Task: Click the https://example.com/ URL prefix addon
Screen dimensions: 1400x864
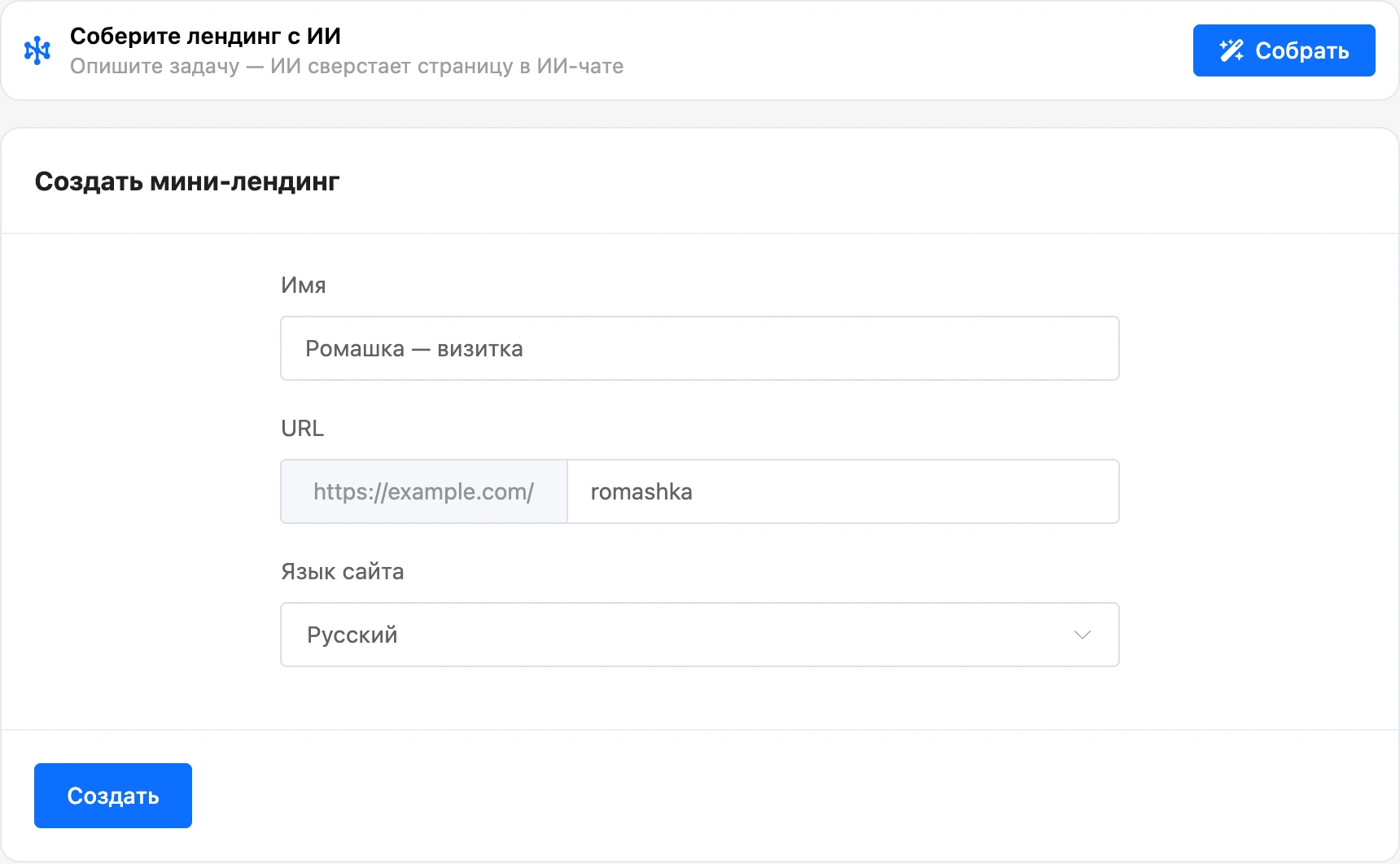Action: click(424, 491)
